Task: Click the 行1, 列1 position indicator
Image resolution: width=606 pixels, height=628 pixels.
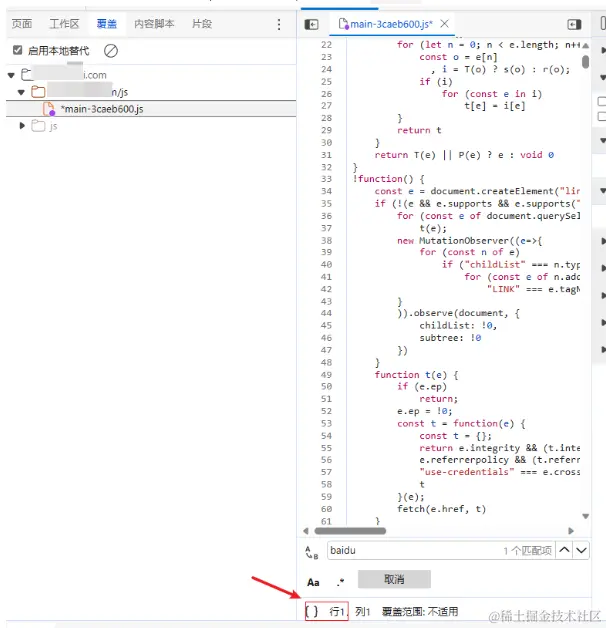Action: click(x=350, y=612)
